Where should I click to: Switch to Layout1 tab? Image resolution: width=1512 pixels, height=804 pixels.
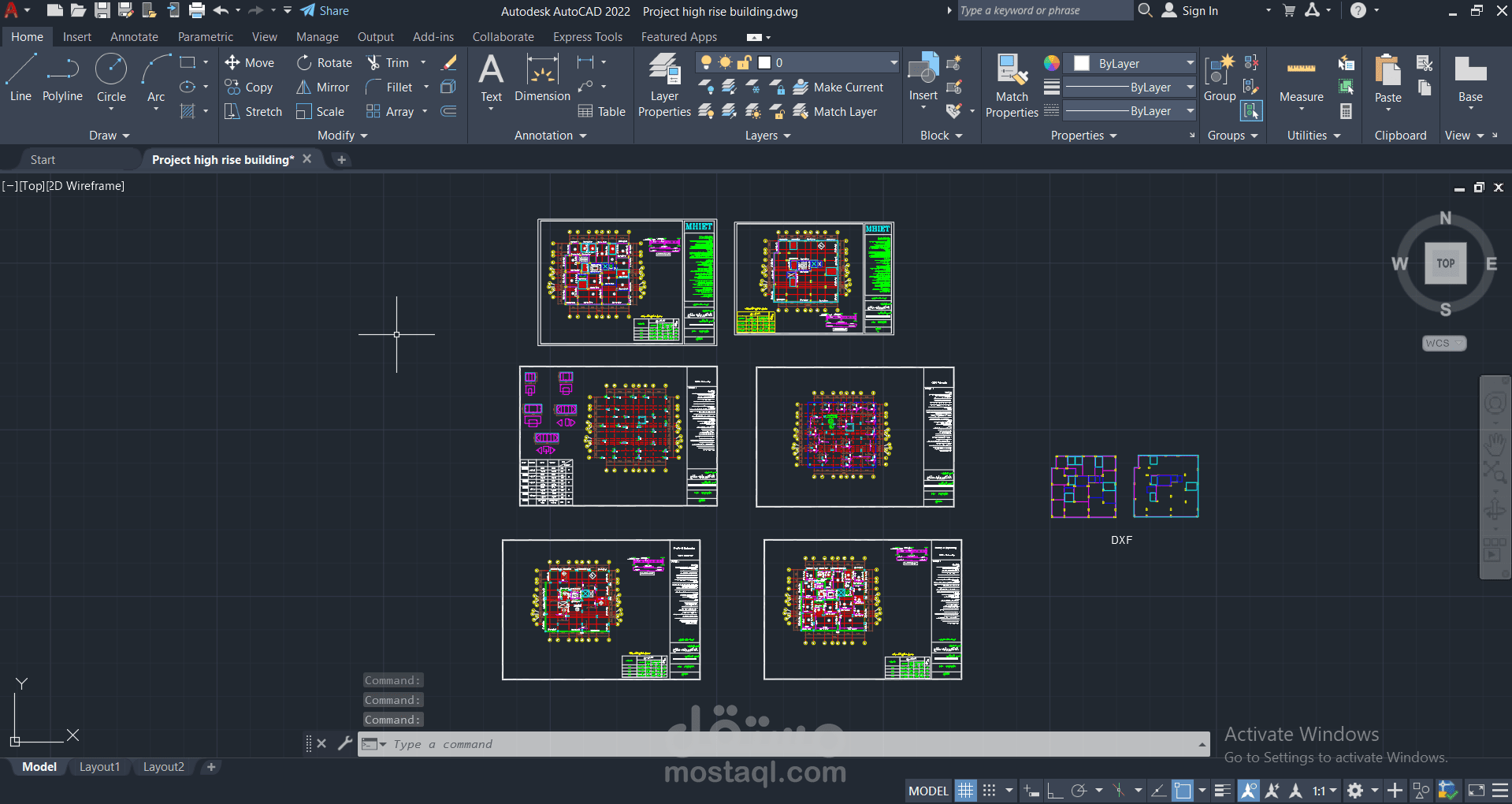pos(99,767)
